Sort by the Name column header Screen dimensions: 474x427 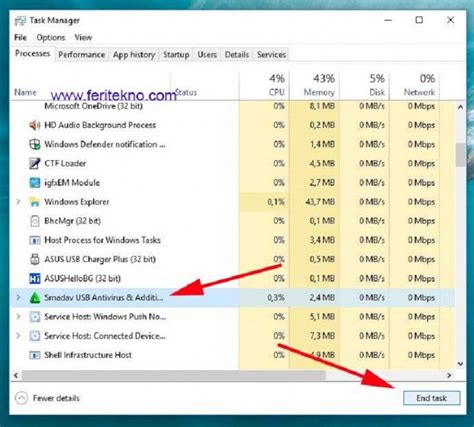point(25,92)
